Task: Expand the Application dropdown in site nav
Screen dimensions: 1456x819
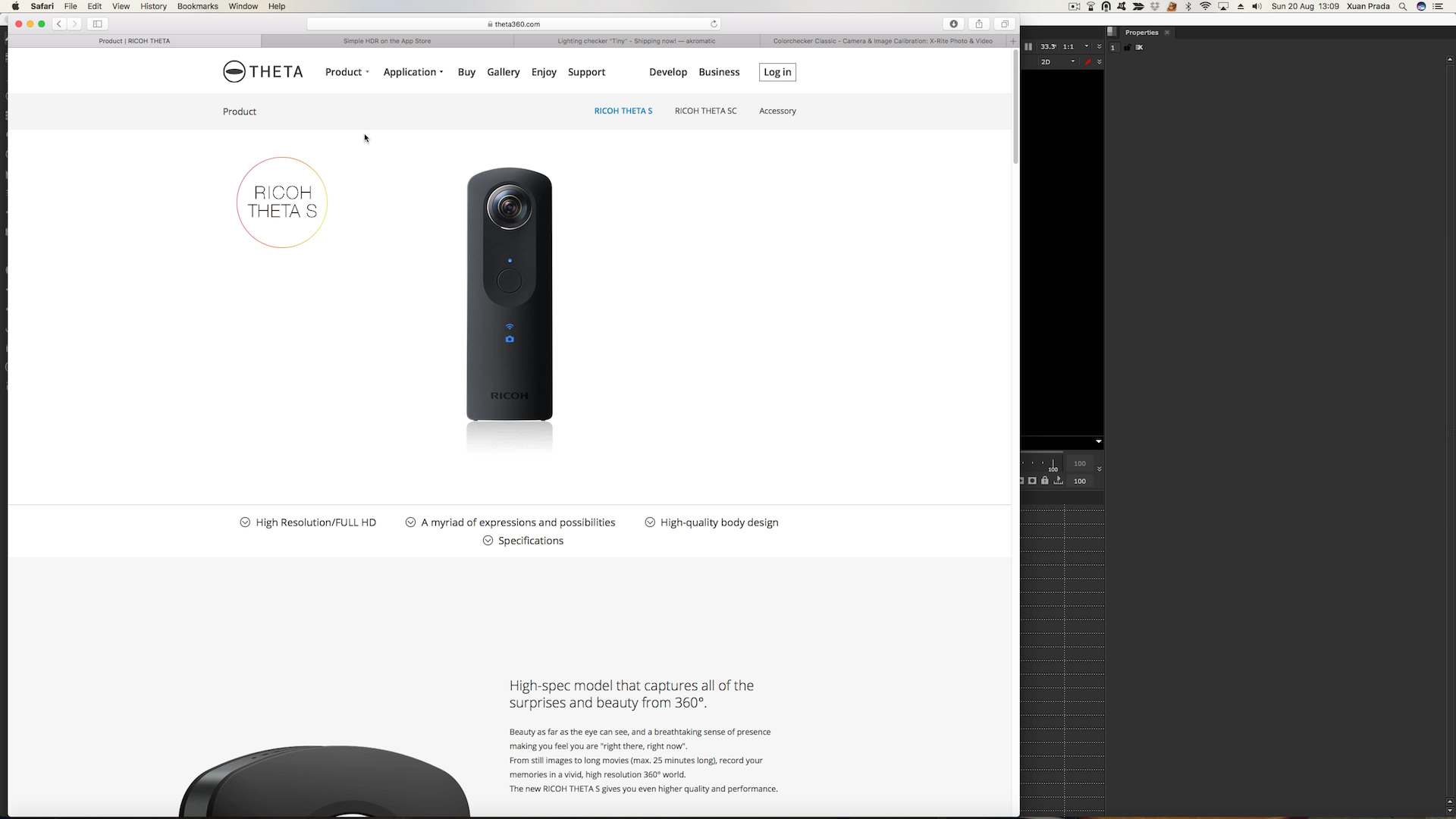Action: click(413, 72)
